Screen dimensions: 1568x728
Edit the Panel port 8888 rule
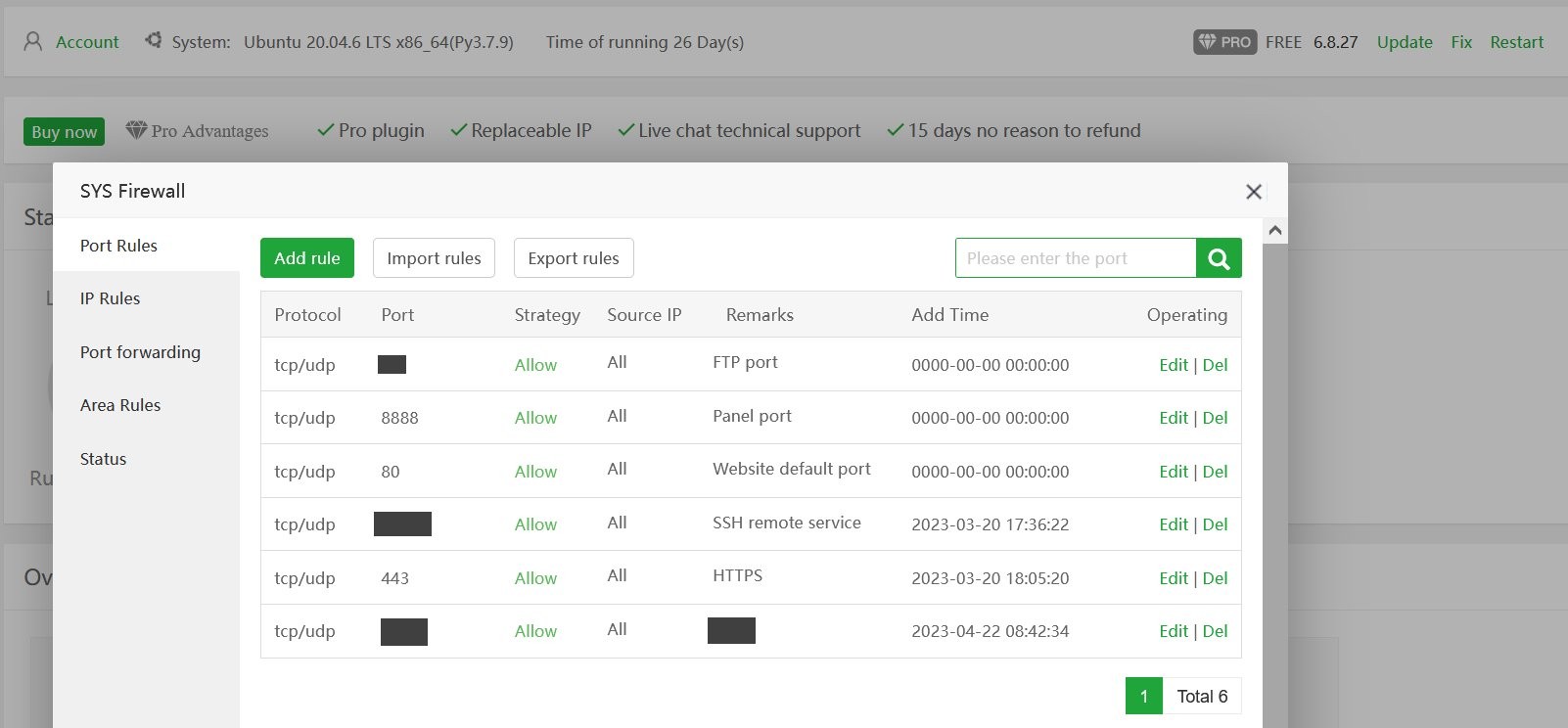point(1173,418)
